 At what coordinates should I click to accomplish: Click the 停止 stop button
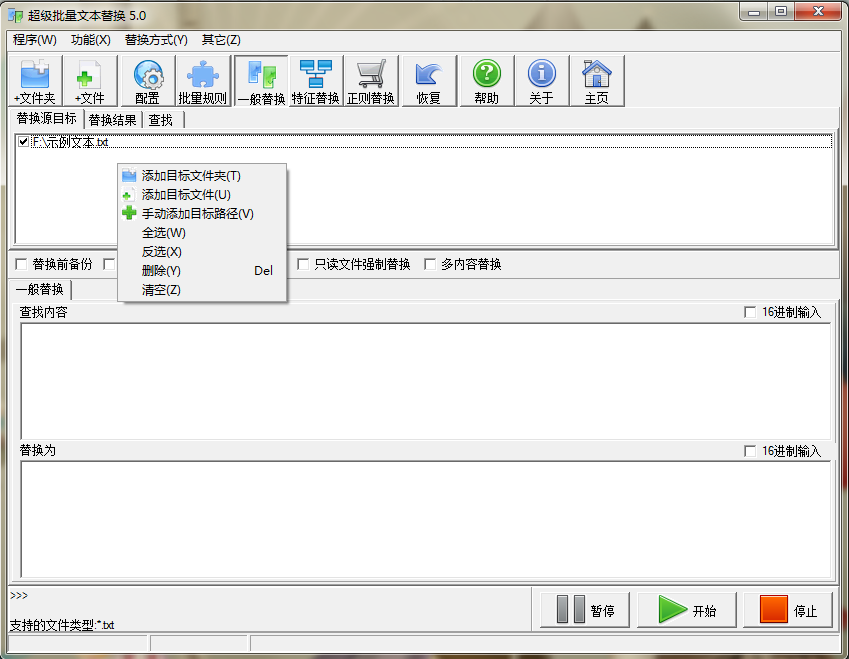tap(788, 610)
